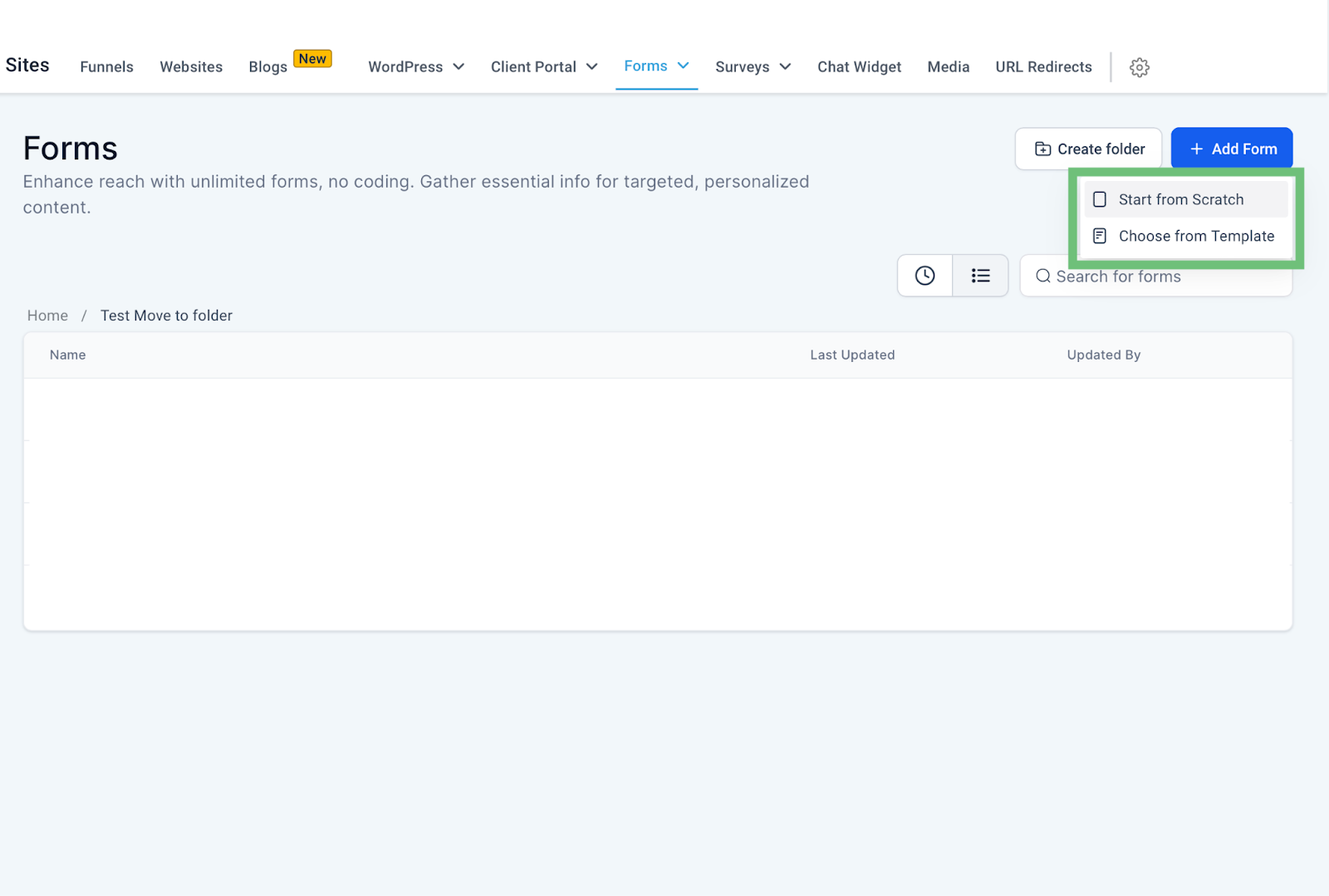Click the Forms tab label
1329x896 pixels.
point(645,66)
